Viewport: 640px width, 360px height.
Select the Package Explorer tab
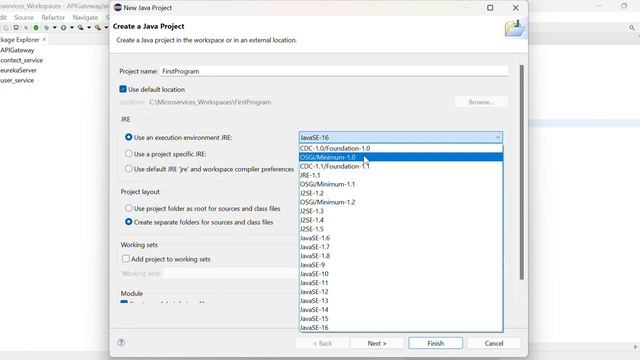(x=20, y=40)
